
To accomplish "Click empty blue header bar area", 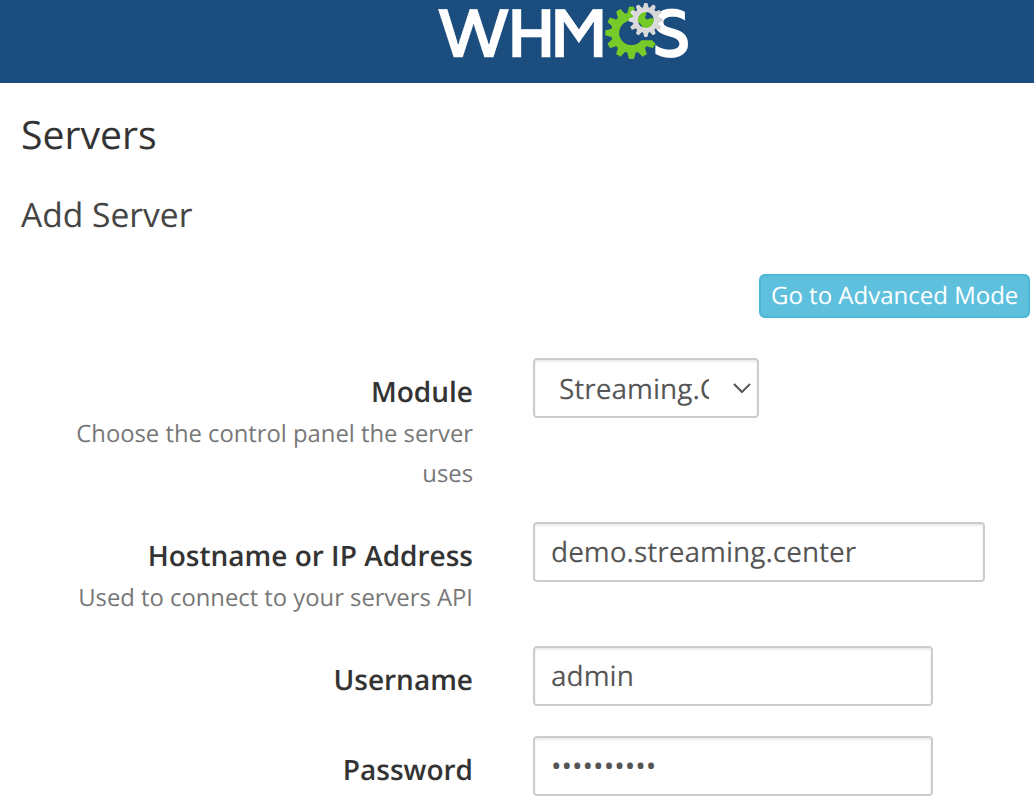I will point(200,40).
